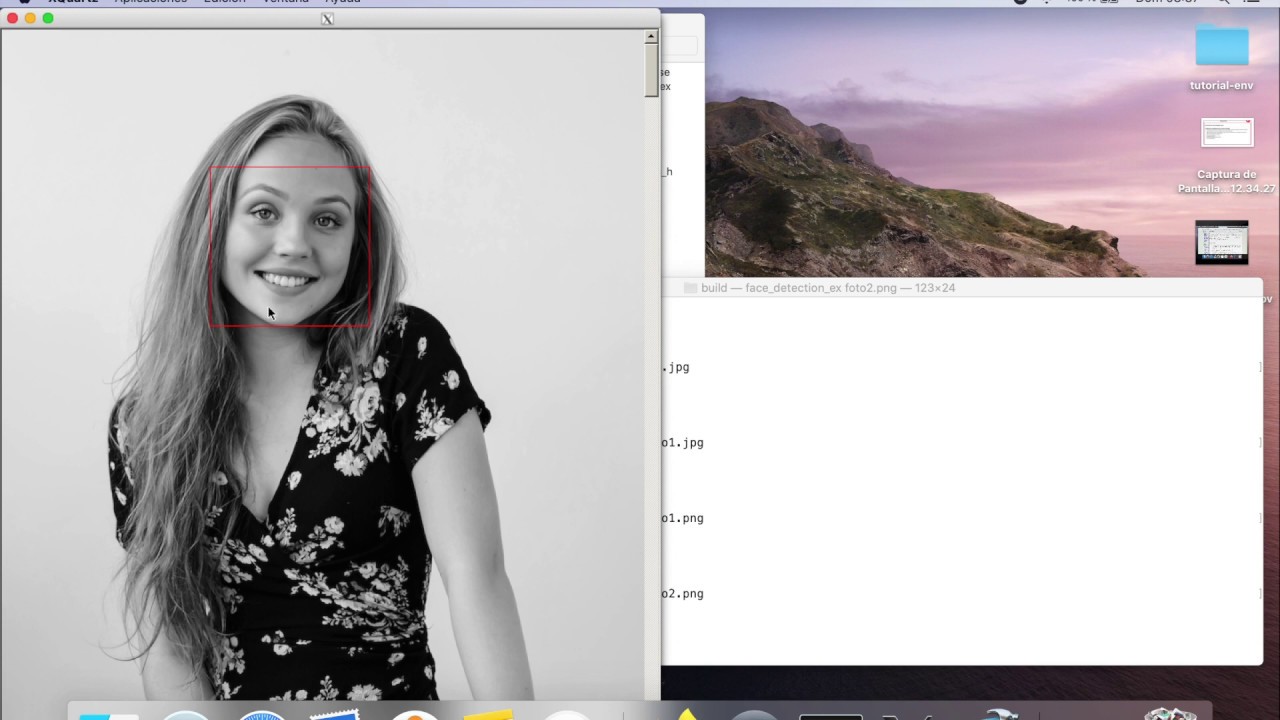Click the 'o1.jpg' line in the terminal
This screenshot has width=1280, height=720.
[683, 443]
